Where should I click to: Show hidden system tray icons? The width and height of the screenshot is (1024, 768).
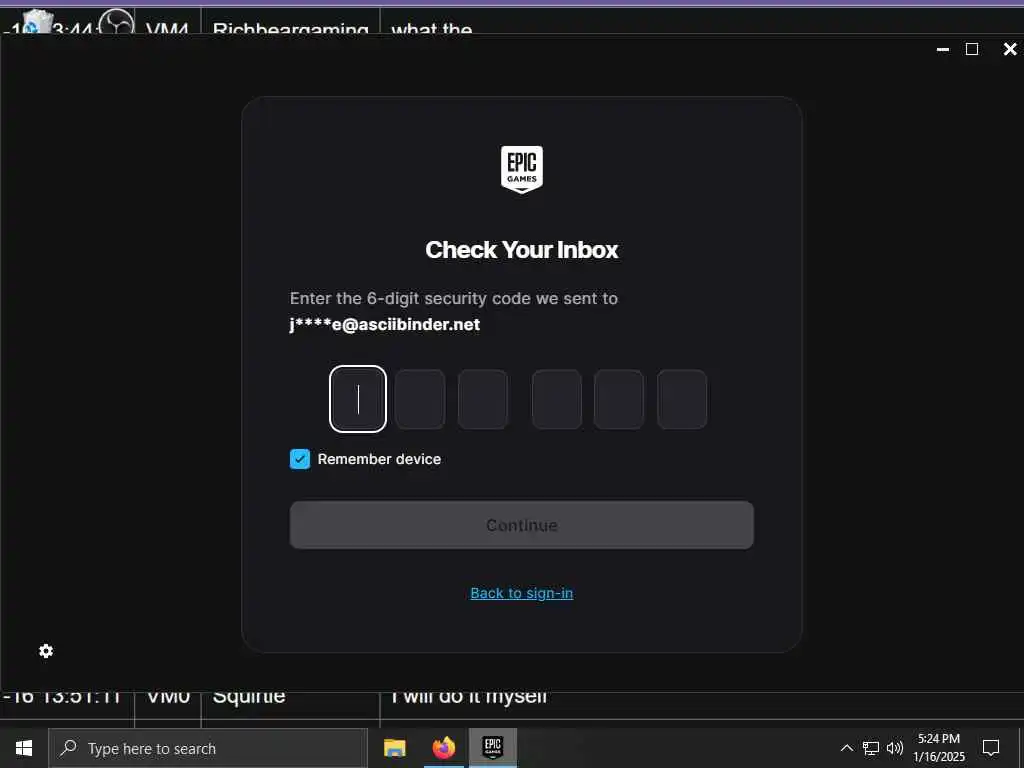[x=846, y=748]
